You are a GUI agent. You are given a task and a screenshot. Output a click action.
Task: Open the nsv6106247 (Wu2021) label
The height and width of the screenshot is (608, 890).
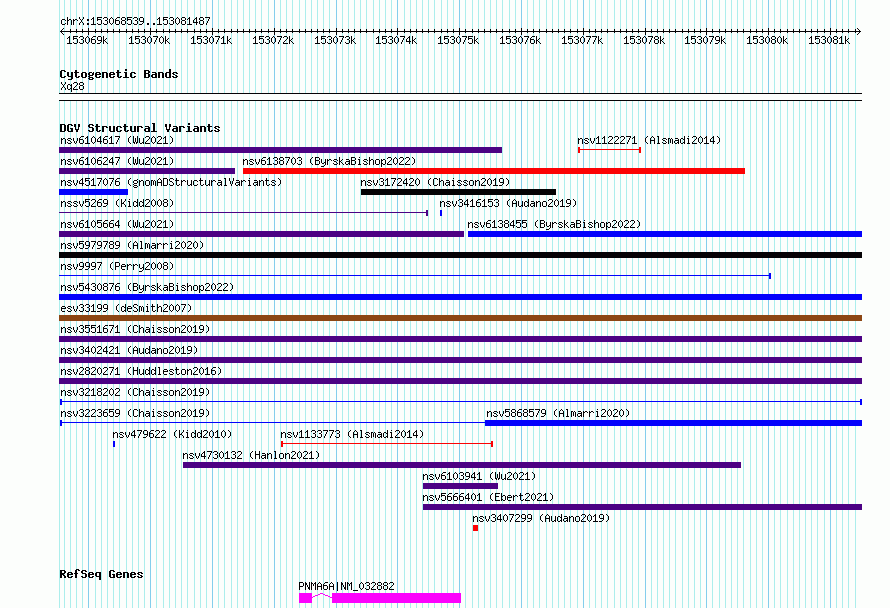pos(117,161)
